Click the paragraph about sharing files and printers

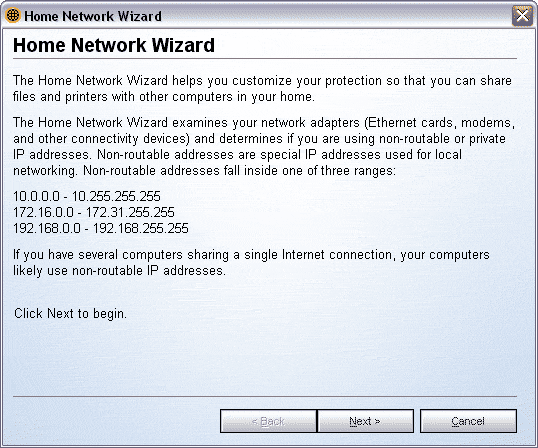[262, 89]
